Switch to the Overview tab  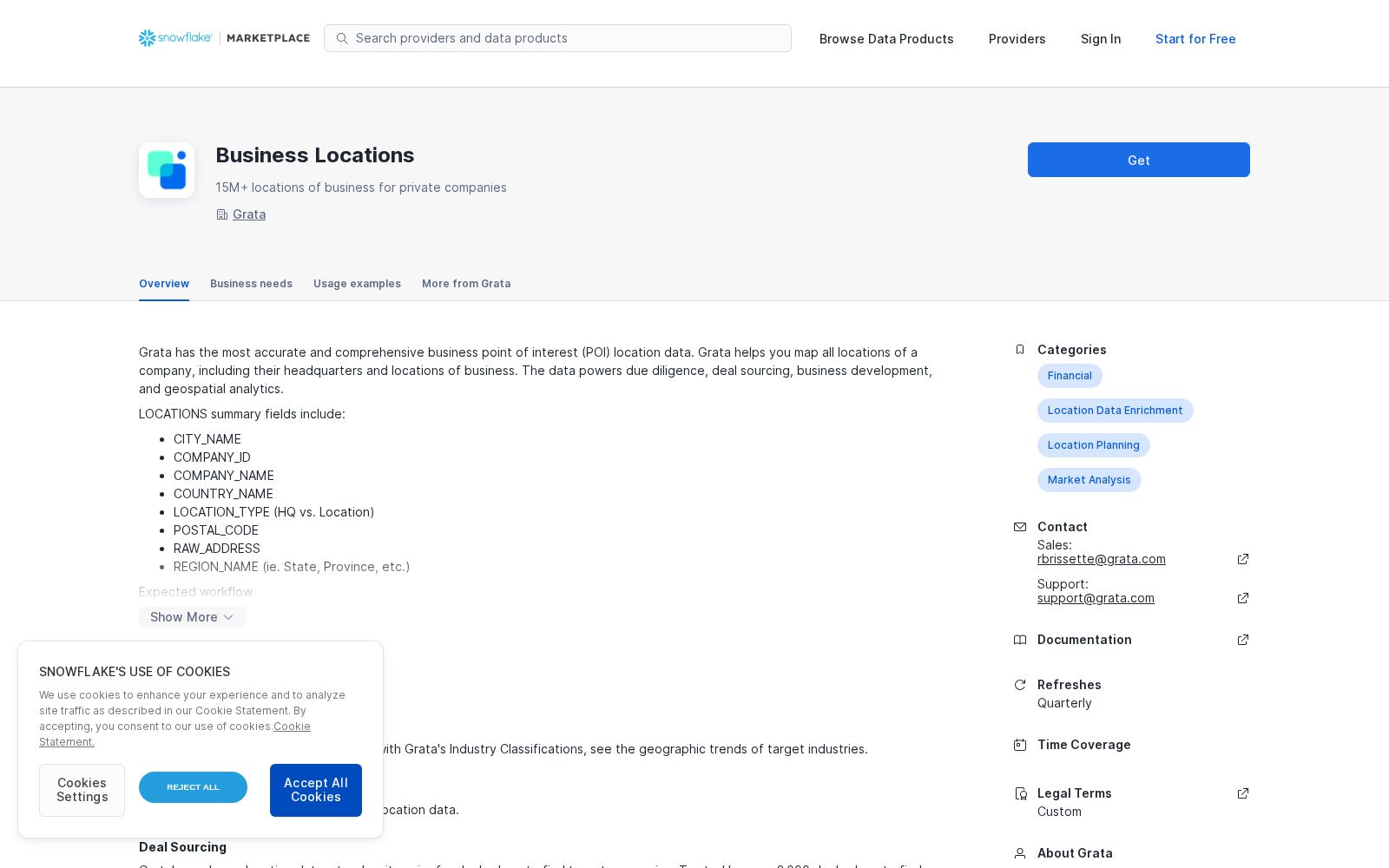pos(164,284)
